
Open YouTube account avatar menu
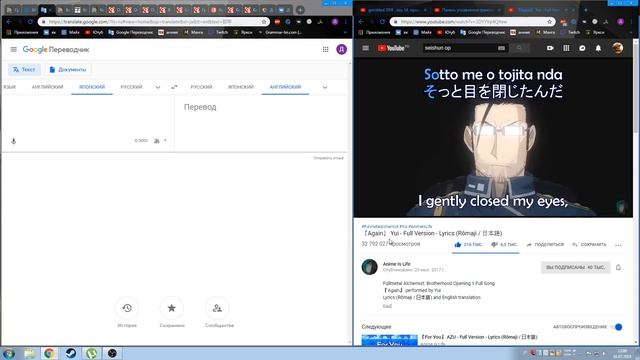618,48
